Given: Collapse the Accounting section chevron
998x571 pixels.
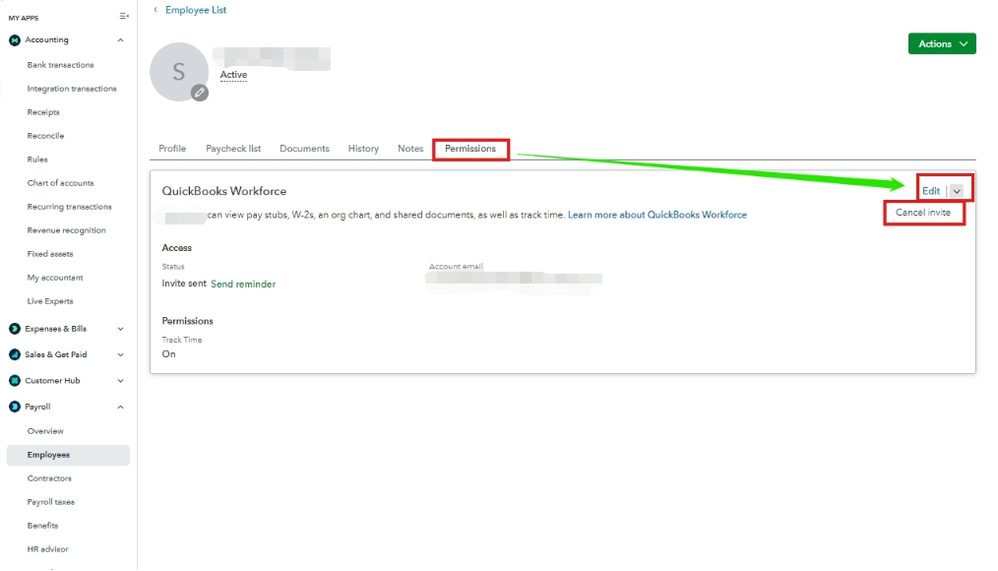Looking at the screenshot, I should point(120,40).
